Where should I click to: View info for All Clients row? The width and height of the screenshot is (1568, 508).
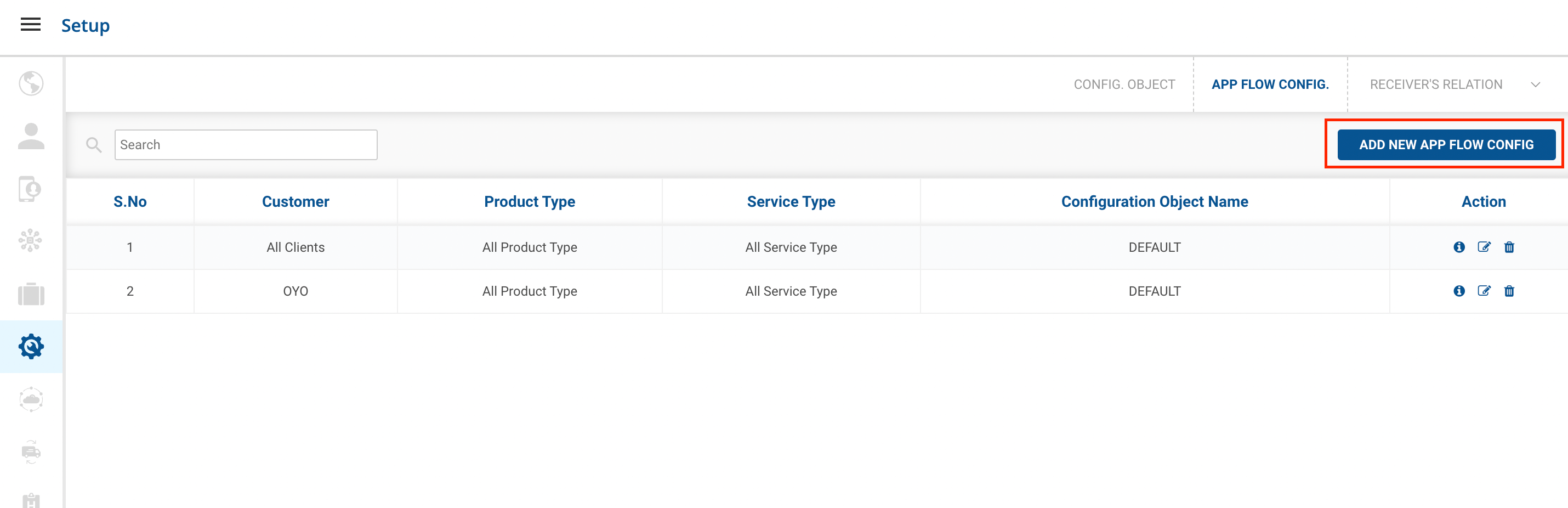1459,247
